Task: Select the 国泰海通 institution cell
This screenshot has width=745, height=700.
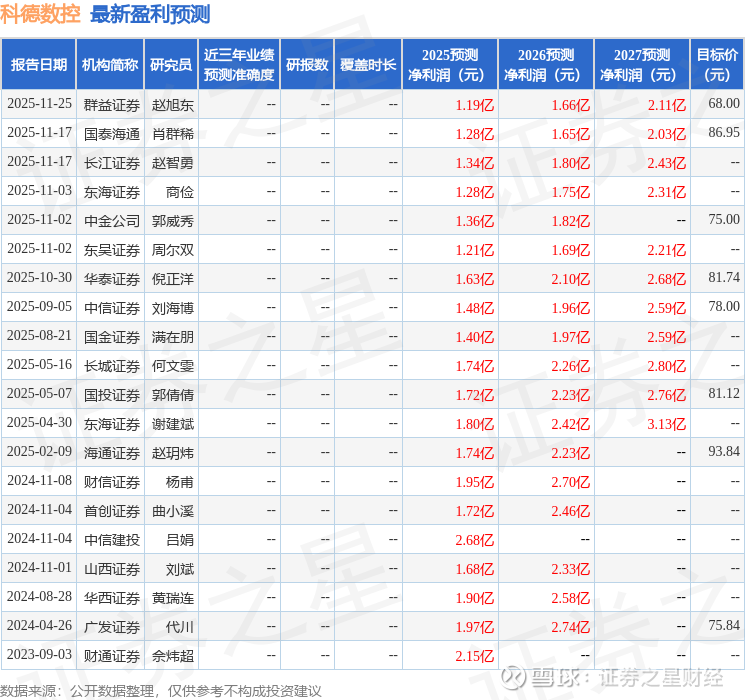Action: coord(112,134)
